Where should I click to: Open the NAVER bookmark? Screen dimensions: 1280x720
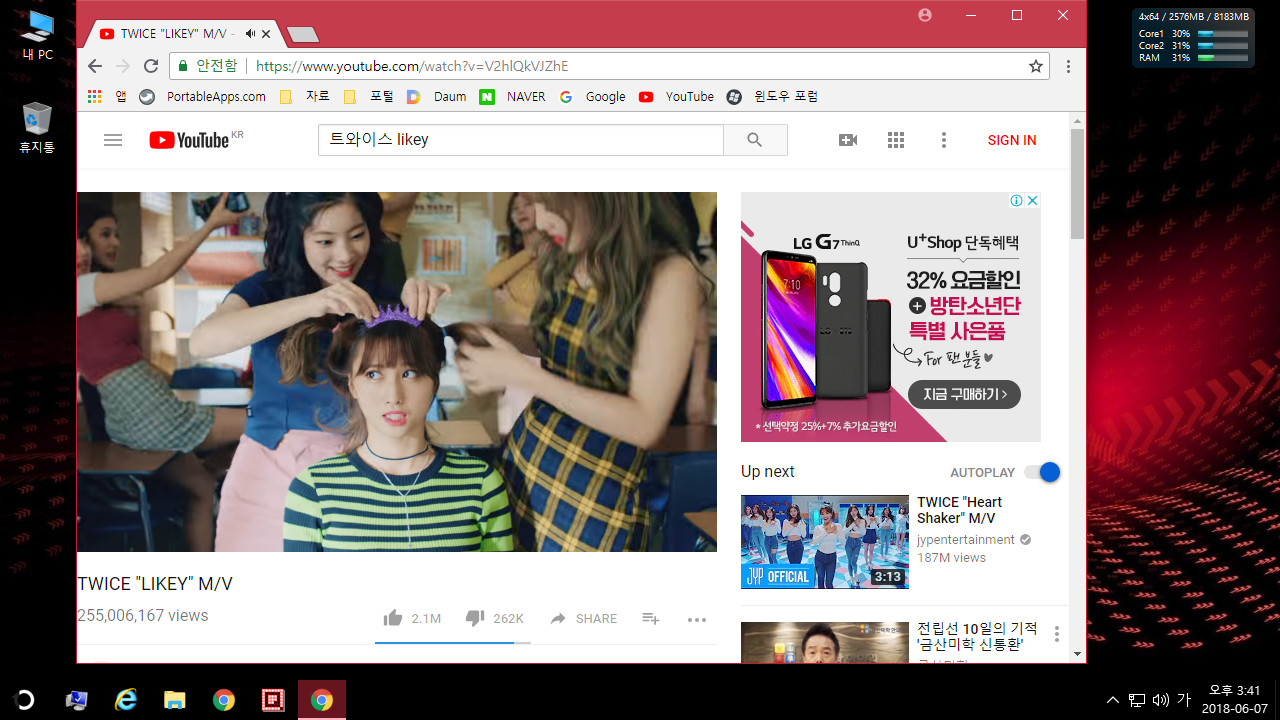[x=513, y=97]
